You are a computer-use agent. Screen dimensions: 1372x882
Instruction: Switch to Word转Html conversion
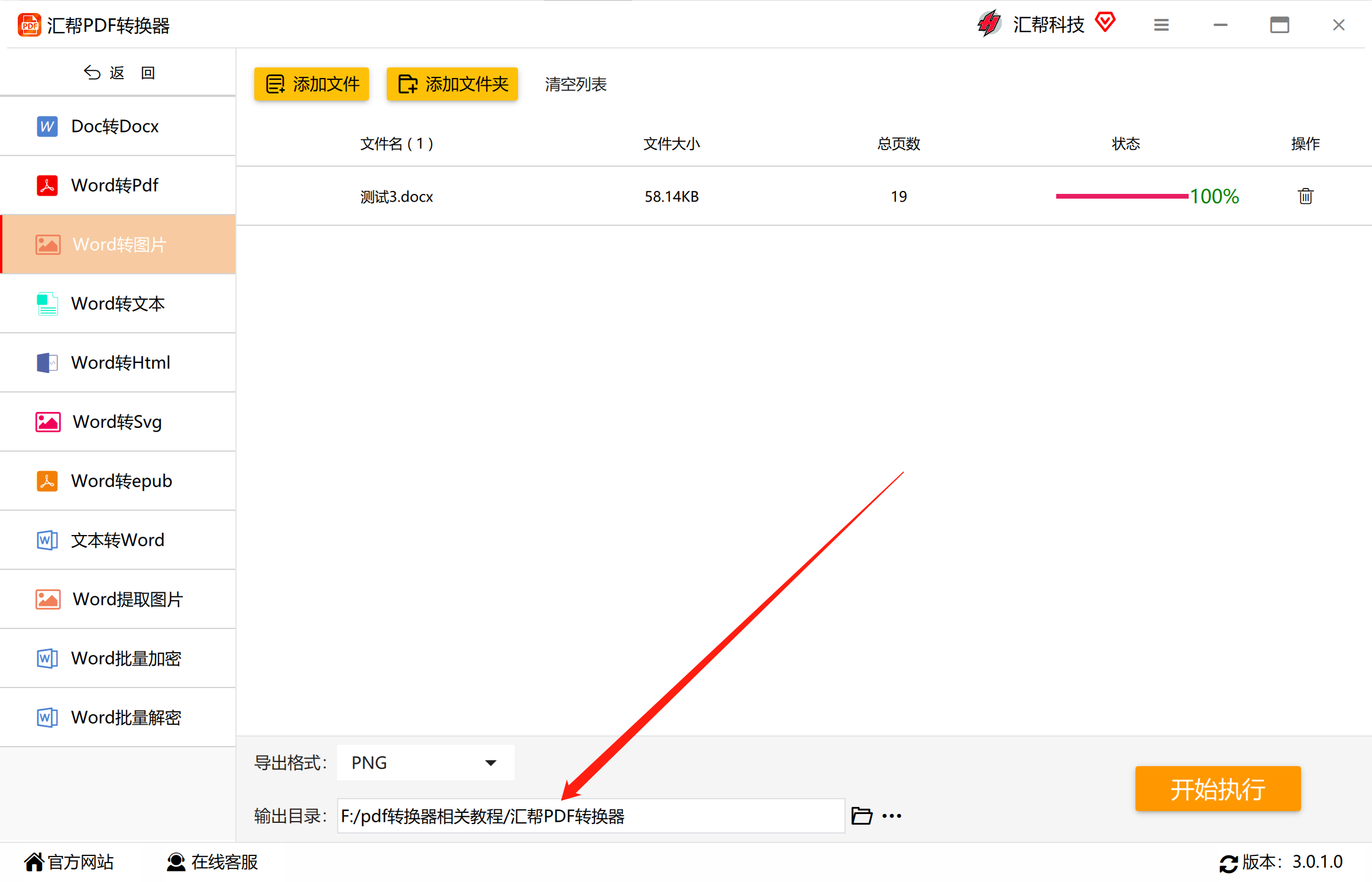click(x=118, y=363)
